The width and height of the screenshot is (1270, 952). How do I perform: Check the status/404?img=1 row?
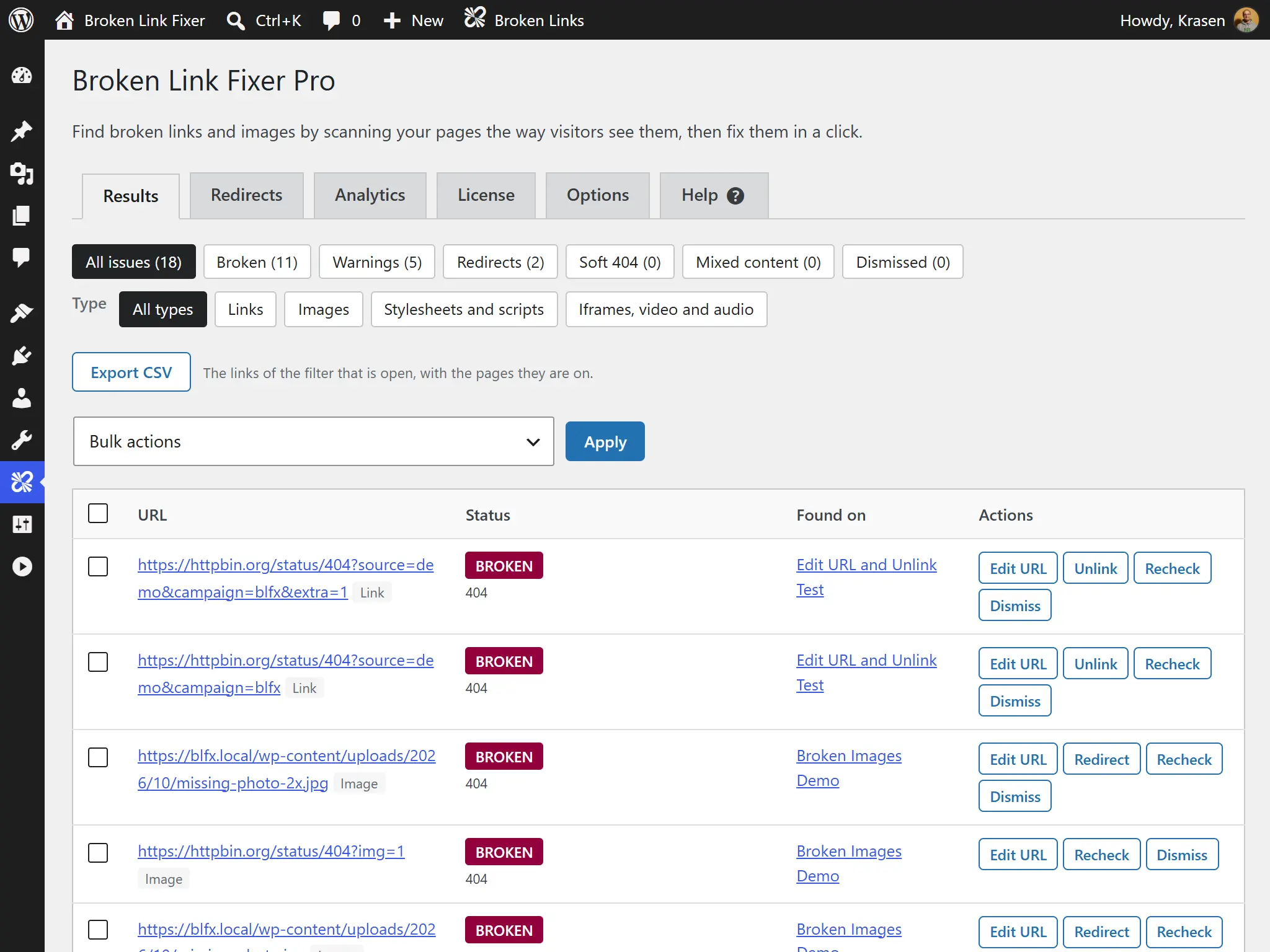(98, 853)
